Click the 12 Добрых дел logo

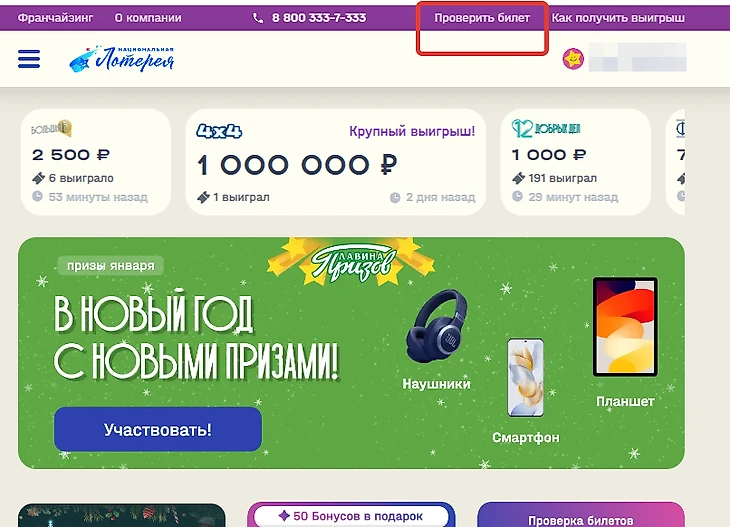[546, 128]
